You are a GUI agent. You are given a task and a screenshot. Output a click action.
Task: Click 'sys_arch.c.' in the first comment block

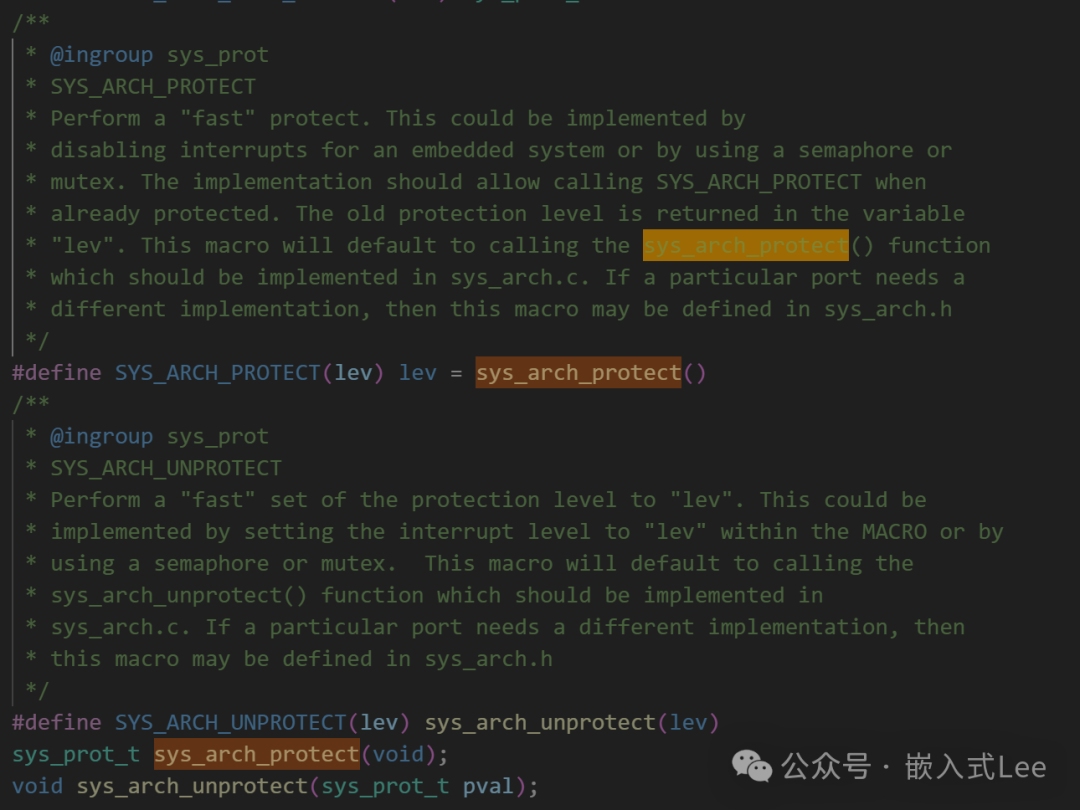pos(520,277)
